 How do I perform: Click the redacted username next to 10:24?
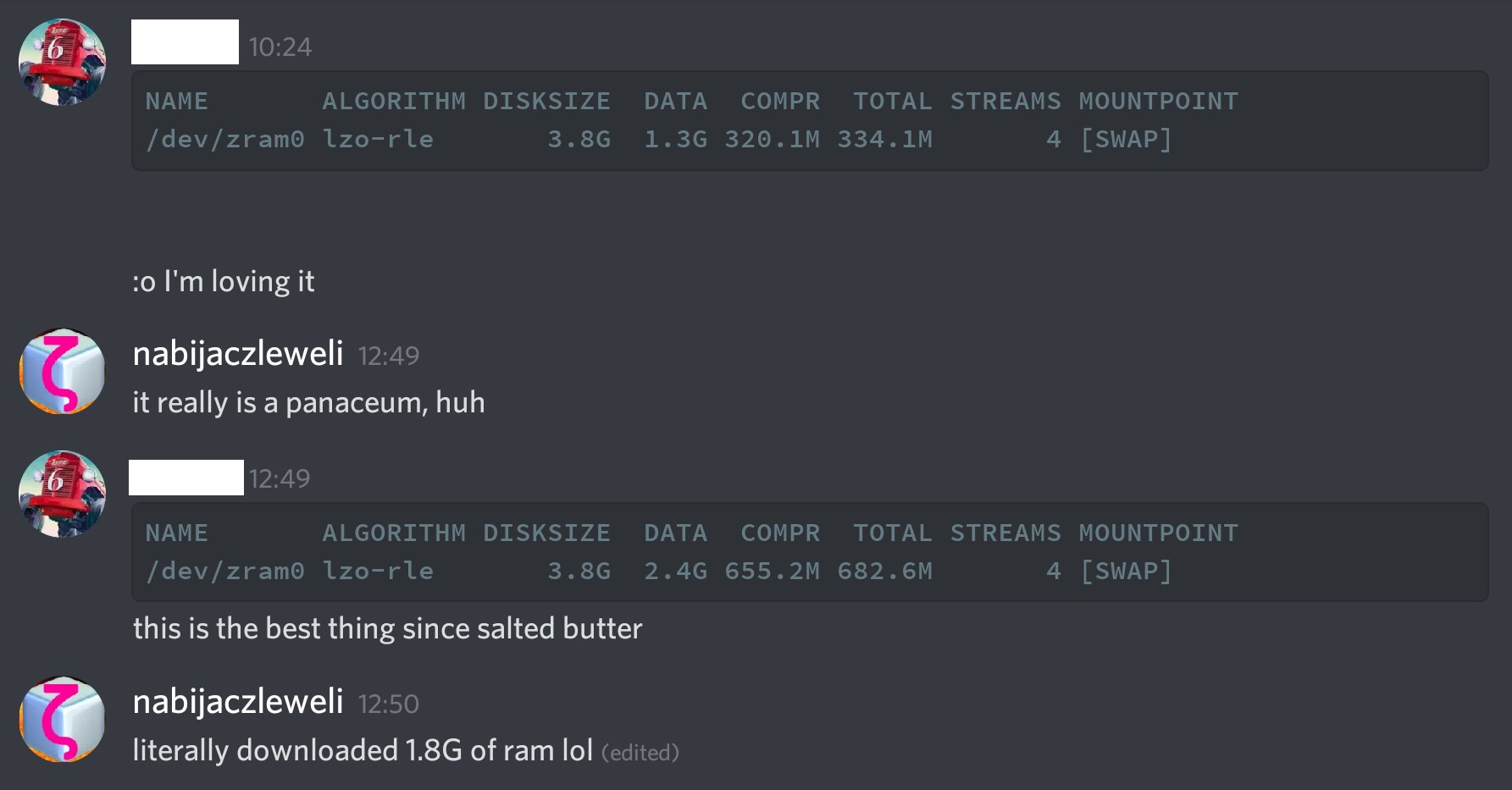185,42
